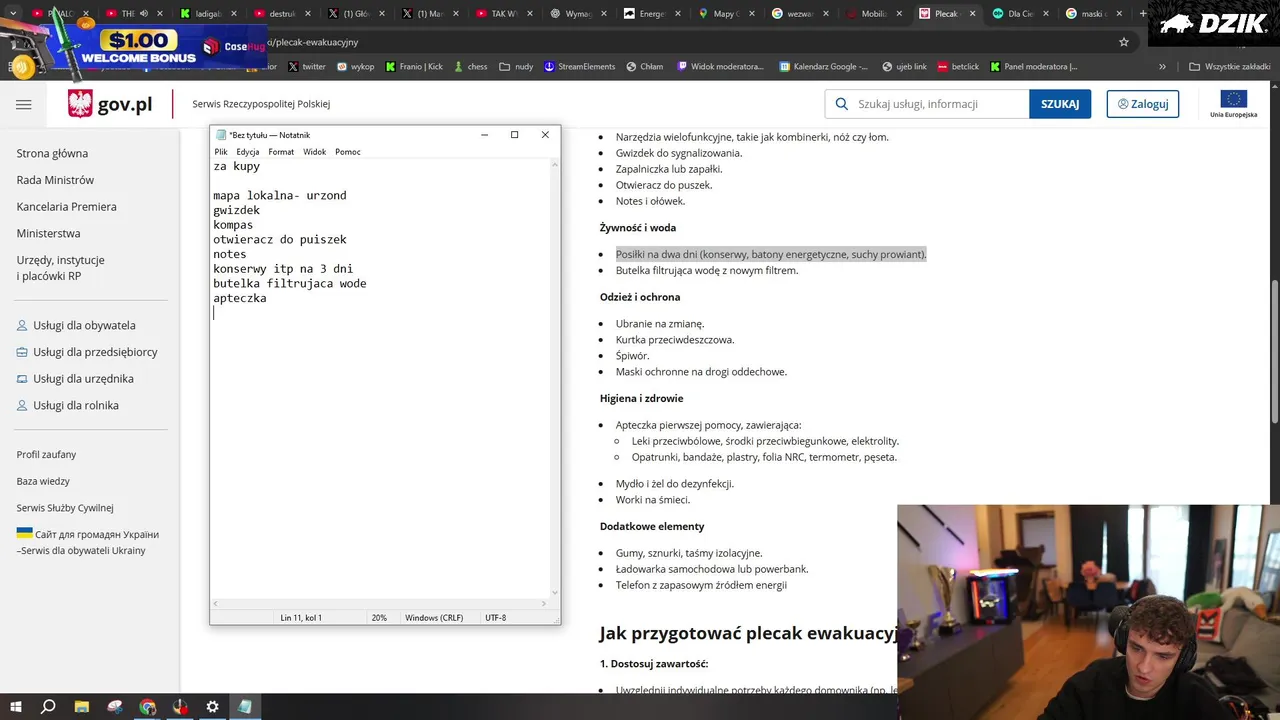1280x720 pixels.
Task: Open the wykop bookmark
Action: click(x=355, y=66)
